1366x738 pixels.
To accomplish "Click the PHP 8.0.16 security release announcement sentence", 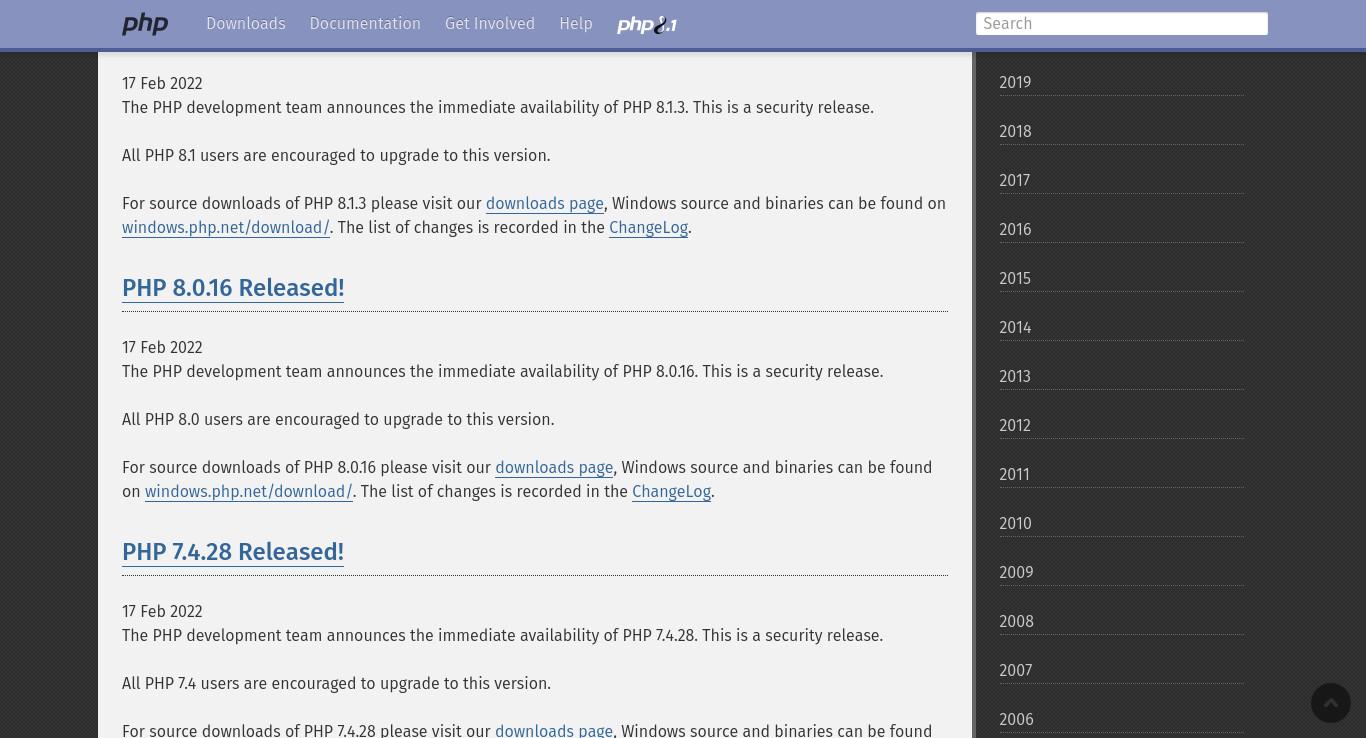I will [x=503, y=372].
